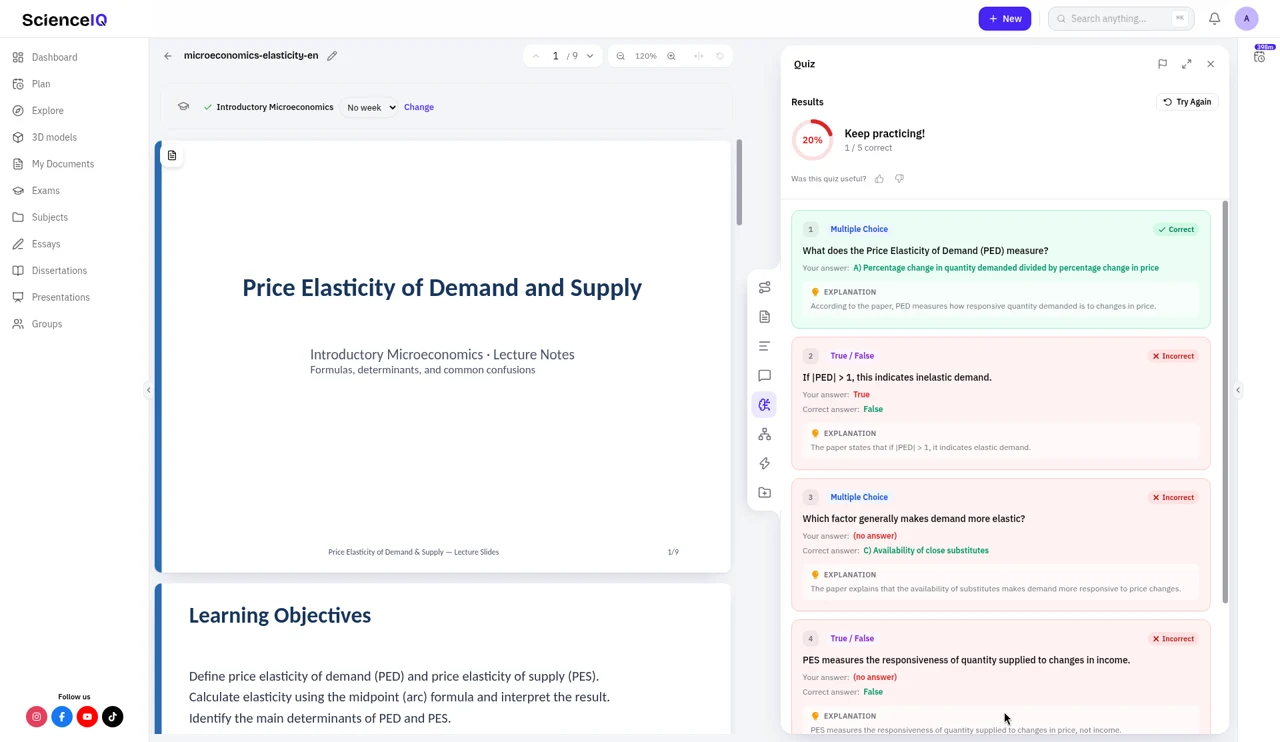Flag this quiz
The image size is (1280, 742).
click(x=1162, y=64)
